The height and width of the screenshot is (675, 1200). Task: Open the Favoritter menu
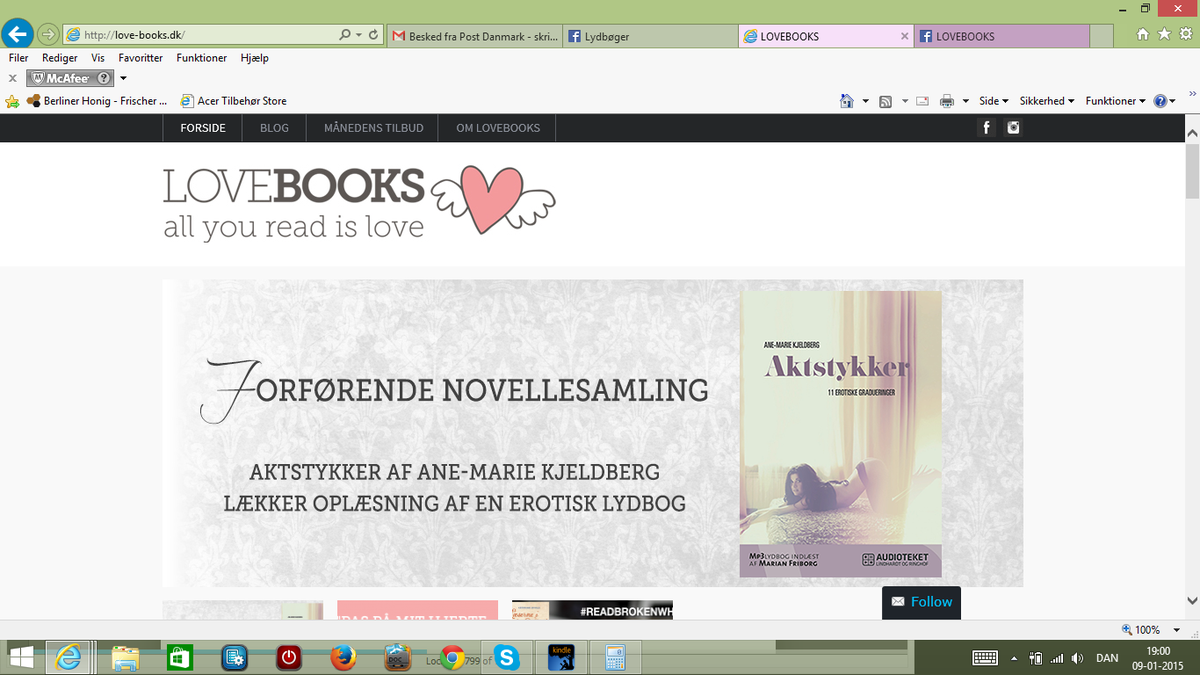[141, 58]
